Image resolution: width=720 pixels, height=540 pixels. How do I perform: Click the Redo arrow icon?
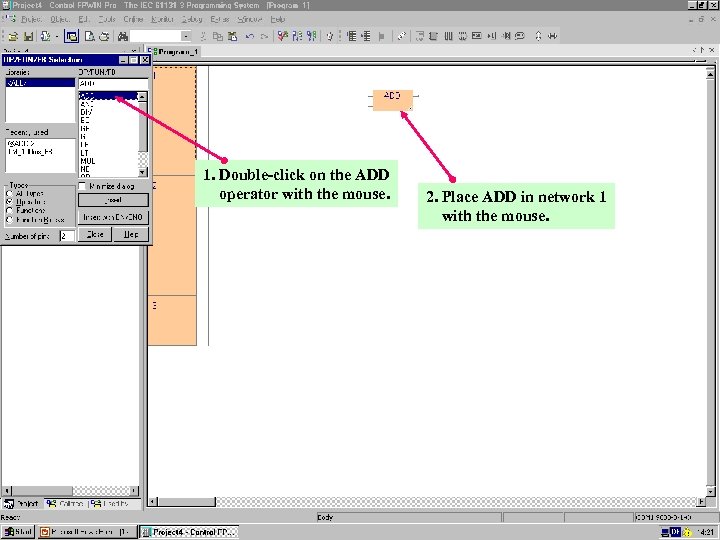coord(264,36)
